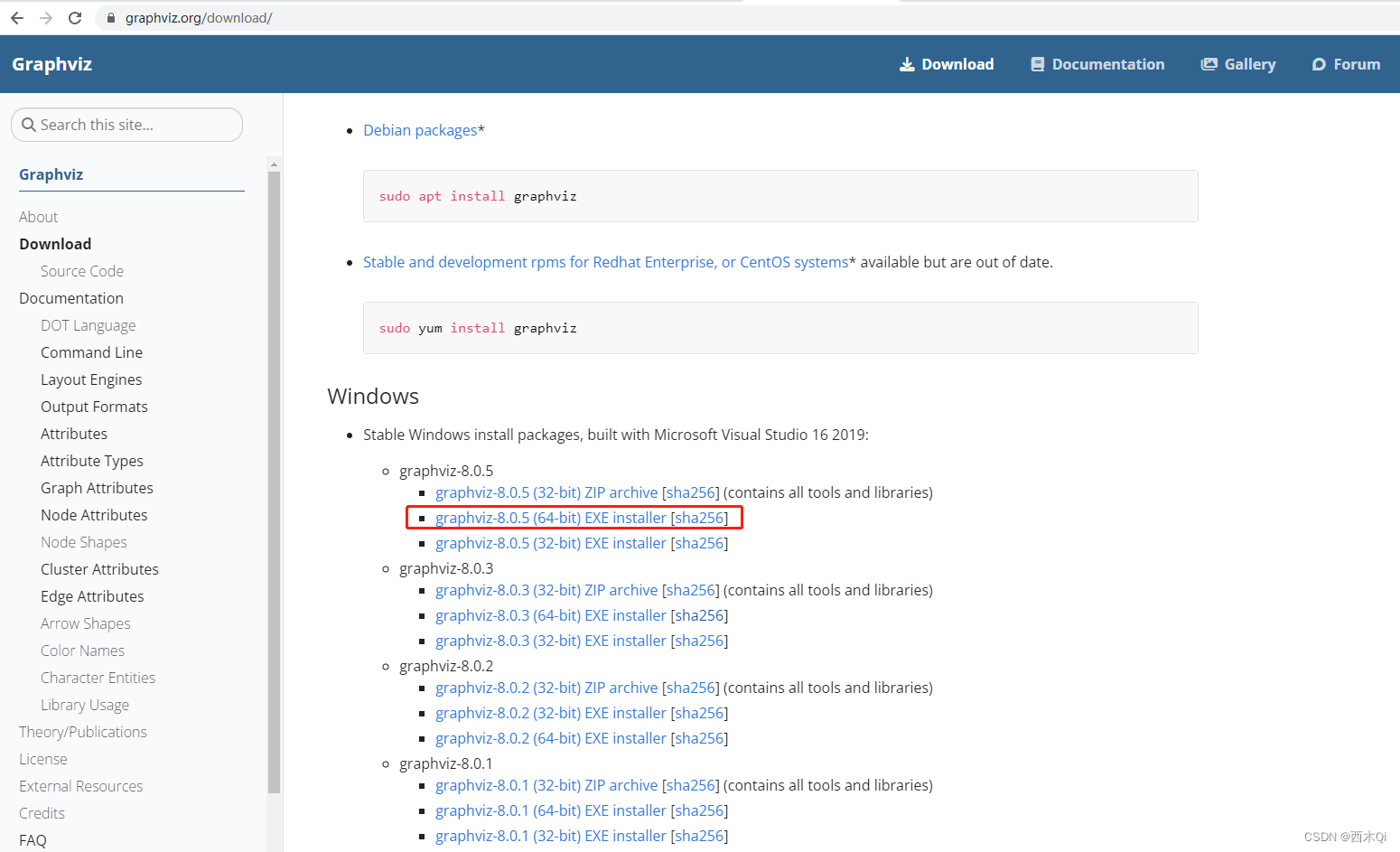Open sha256 for graphviz-8.0.5 64-bit installer

point(699,518)
